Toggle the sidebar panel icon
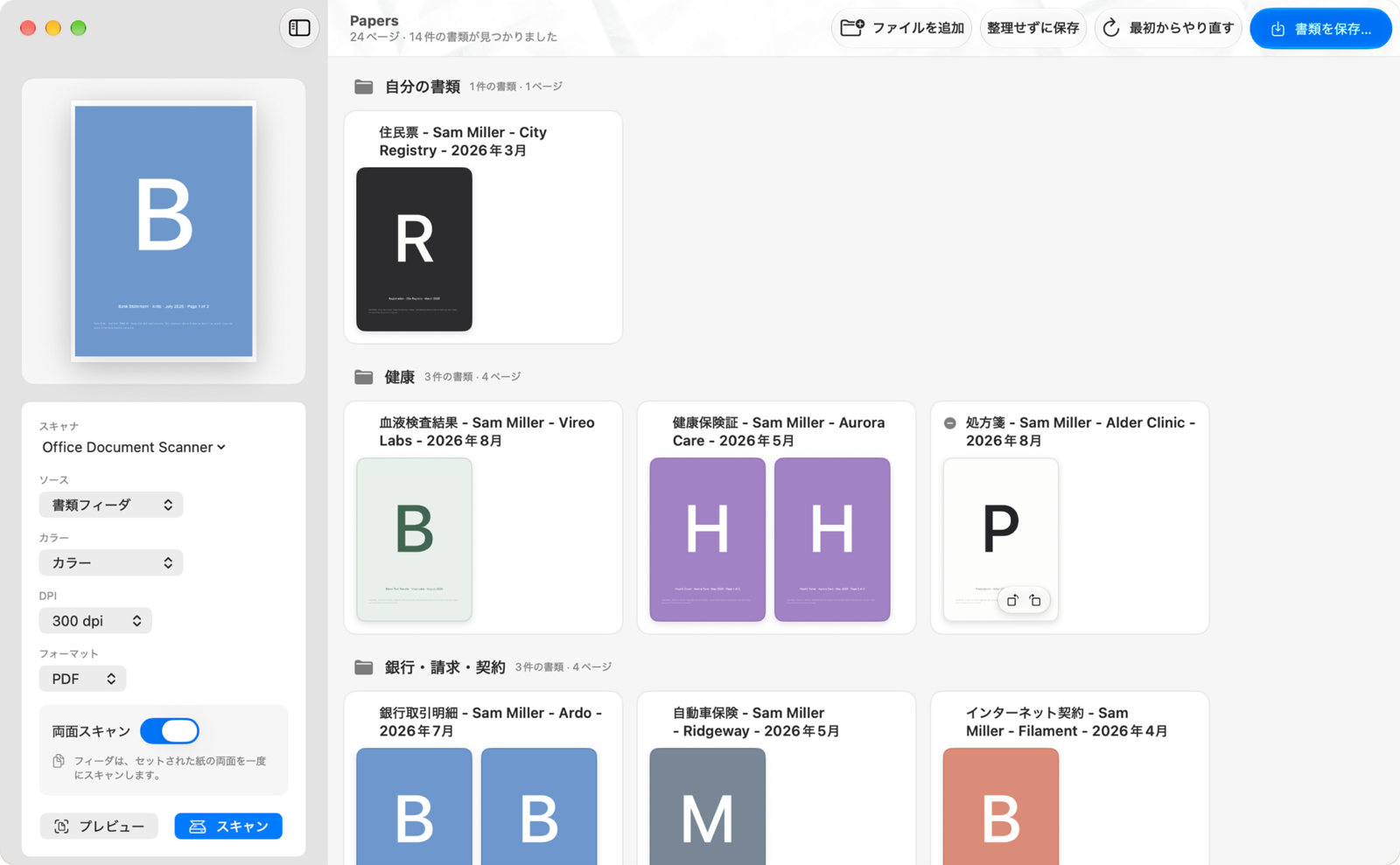 click(x=299, y=28)
